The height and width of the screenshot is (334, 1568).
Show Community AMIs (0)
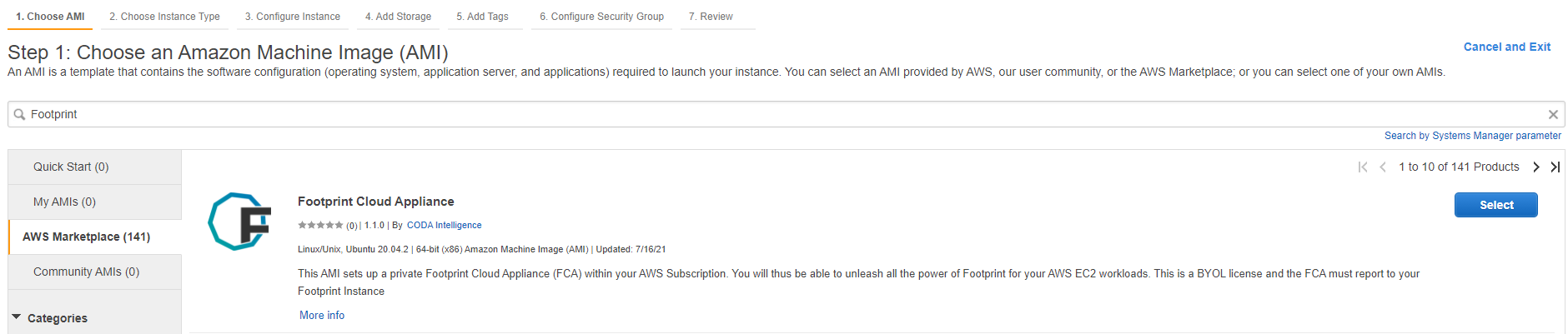point(94,272)
